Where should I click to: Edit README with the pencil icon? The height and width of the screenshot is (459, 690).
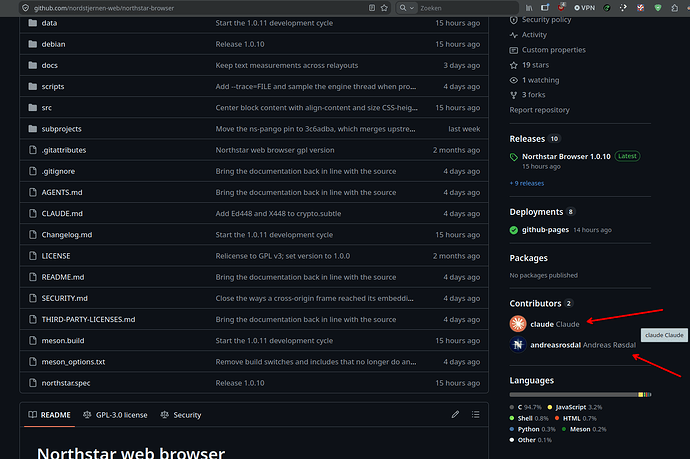tap(455, 414)
